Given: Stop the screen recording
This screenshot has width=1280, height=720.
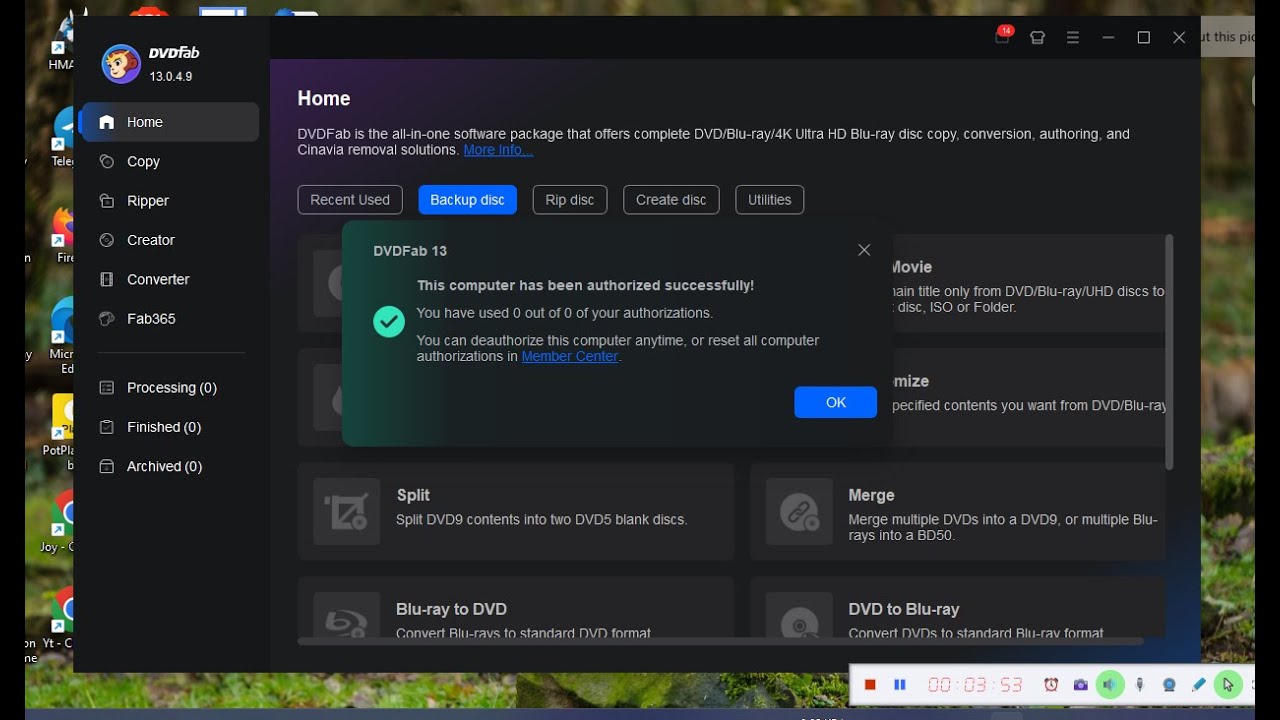Looking at the screenshot, I should coord(870,685).
